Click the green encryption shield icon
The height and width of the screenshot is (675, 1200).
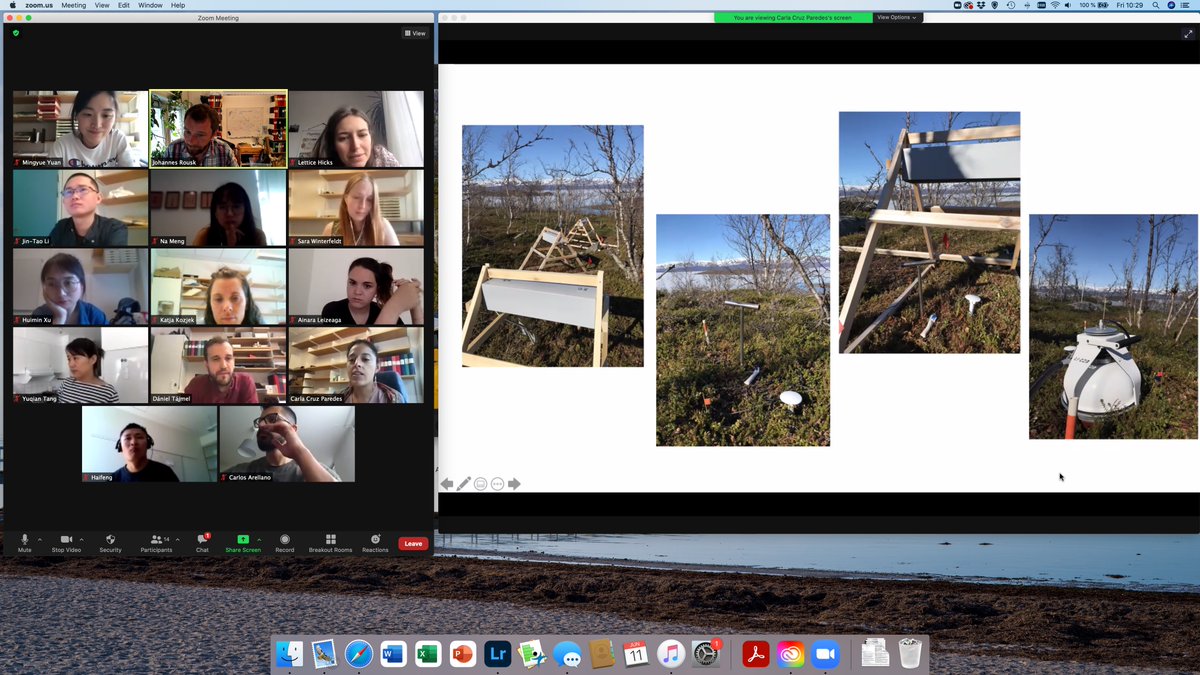pos(15,33)
